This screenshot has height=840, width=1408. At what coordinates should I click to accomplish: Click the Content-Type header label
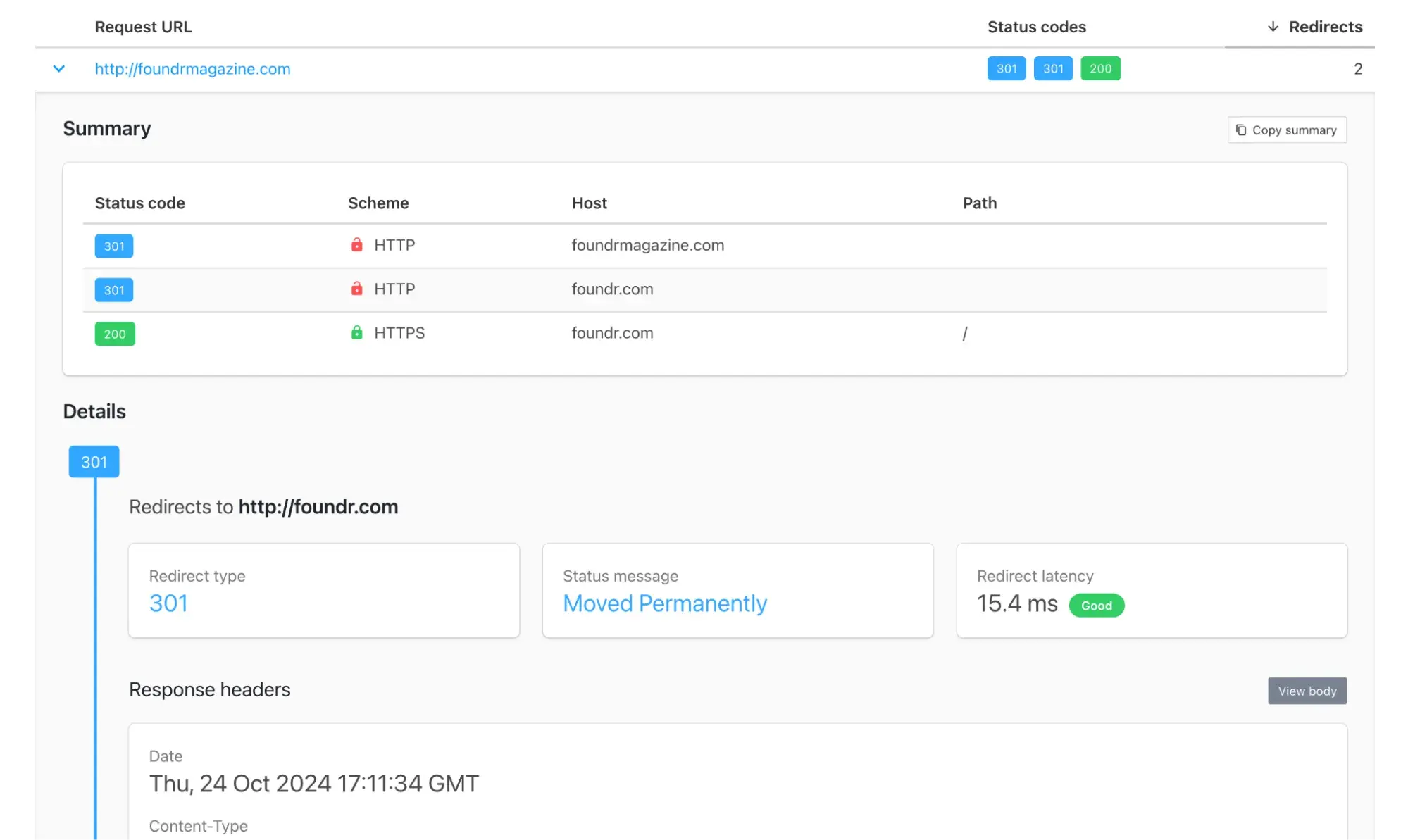(x=198, y=826)
